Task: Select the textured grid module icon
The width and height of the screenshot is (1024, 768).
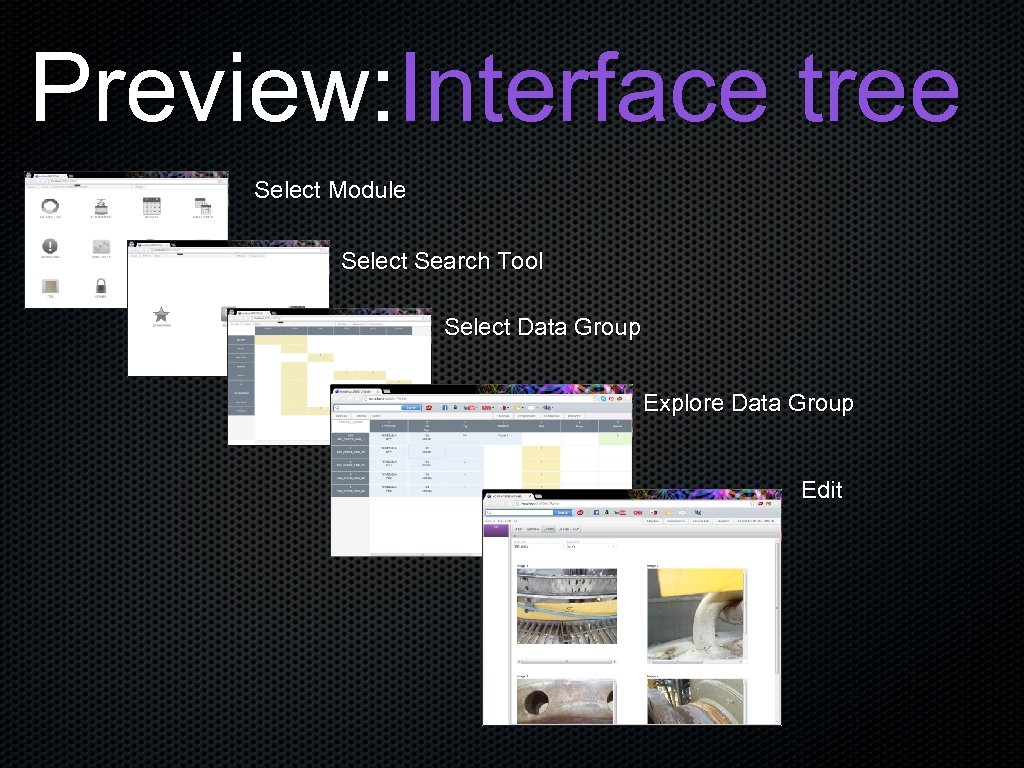Action: coord(101,247)
